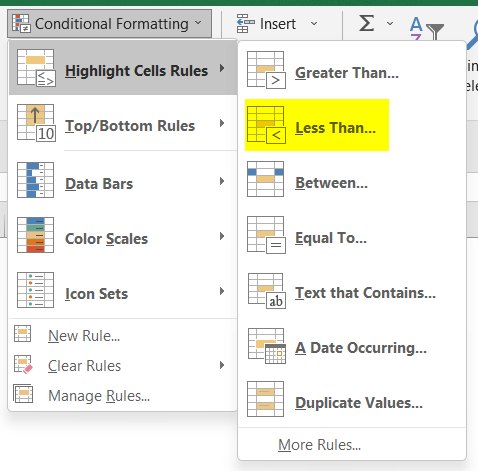Click the Less Than rule icon
Image resolution: width=478 pixels, height=471 pixels.
point(266,125)
